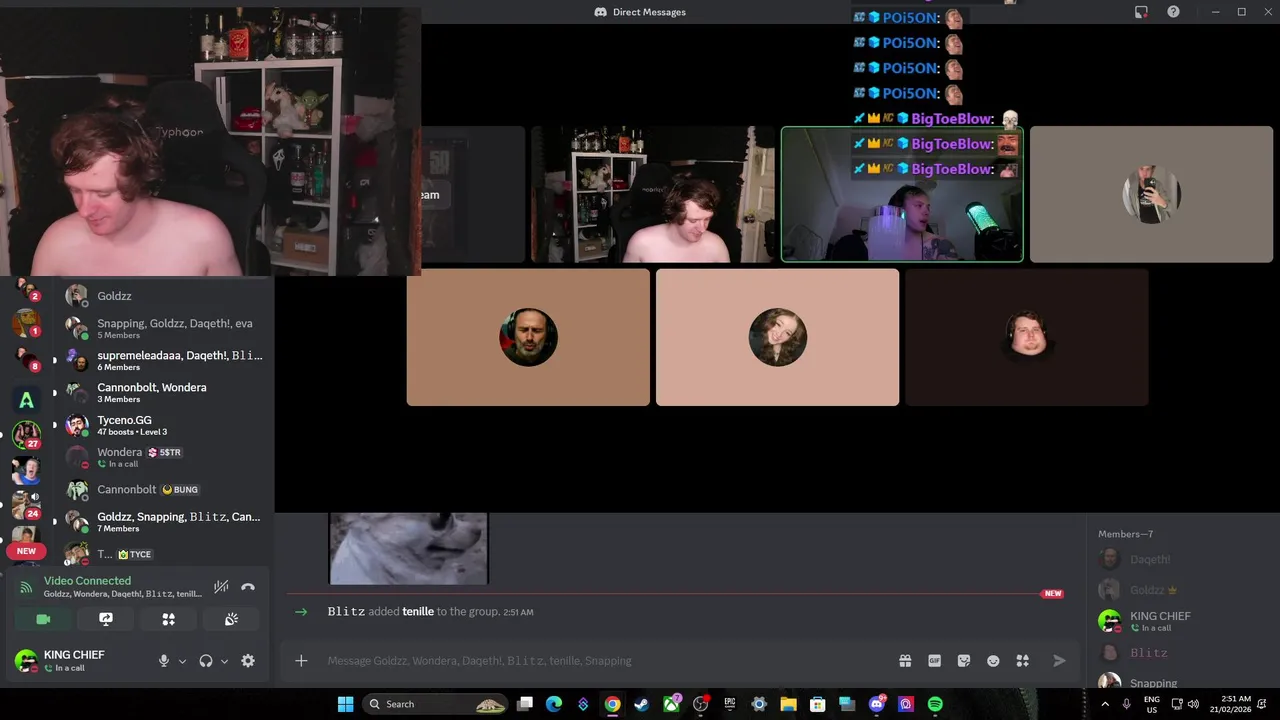This screenshot has height=720, width=1280.
Task: Focus the message input box
Action: tap(600, 660)
